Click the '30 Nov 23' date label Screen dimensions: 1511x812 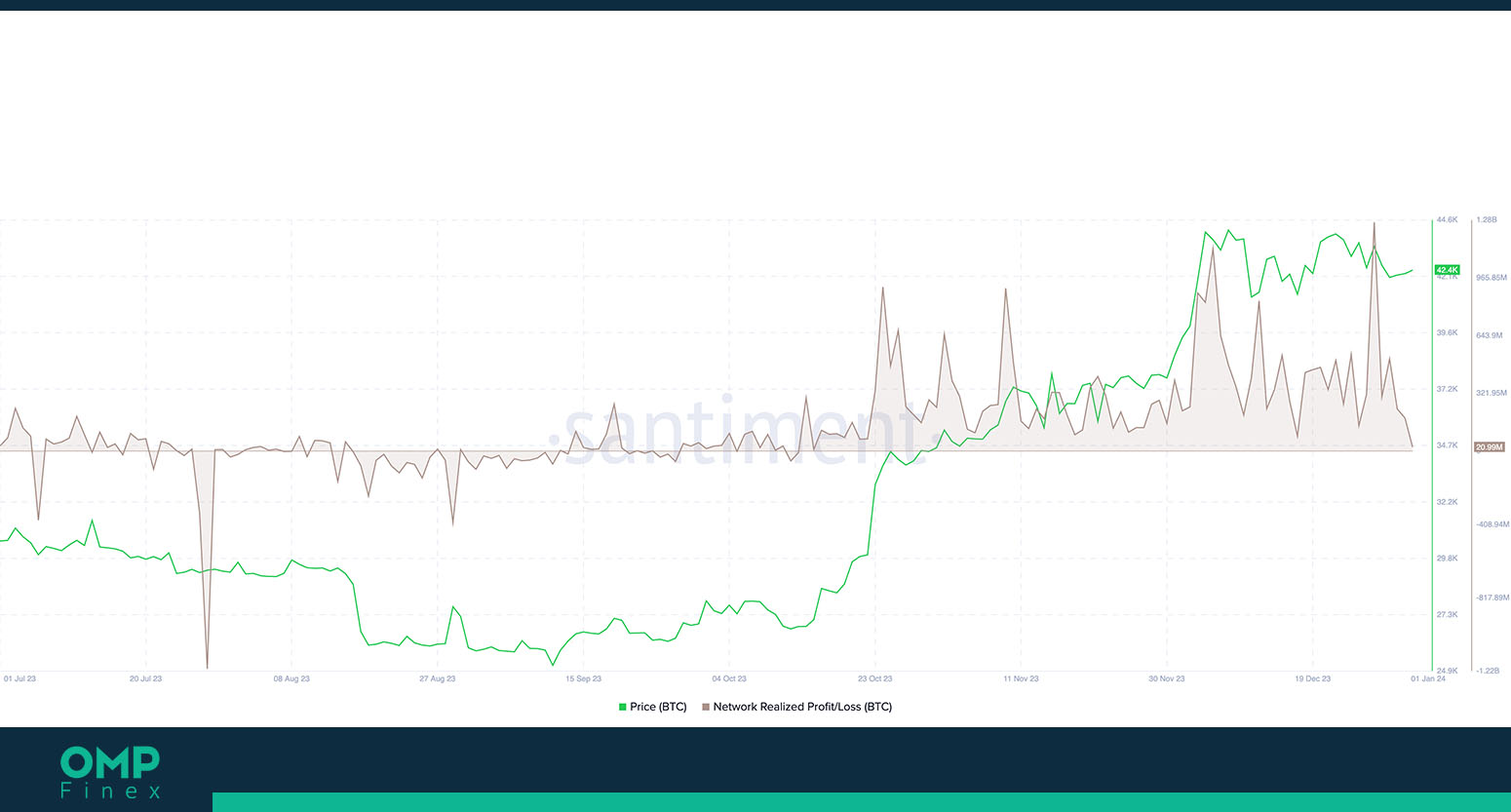(1167, 678)
